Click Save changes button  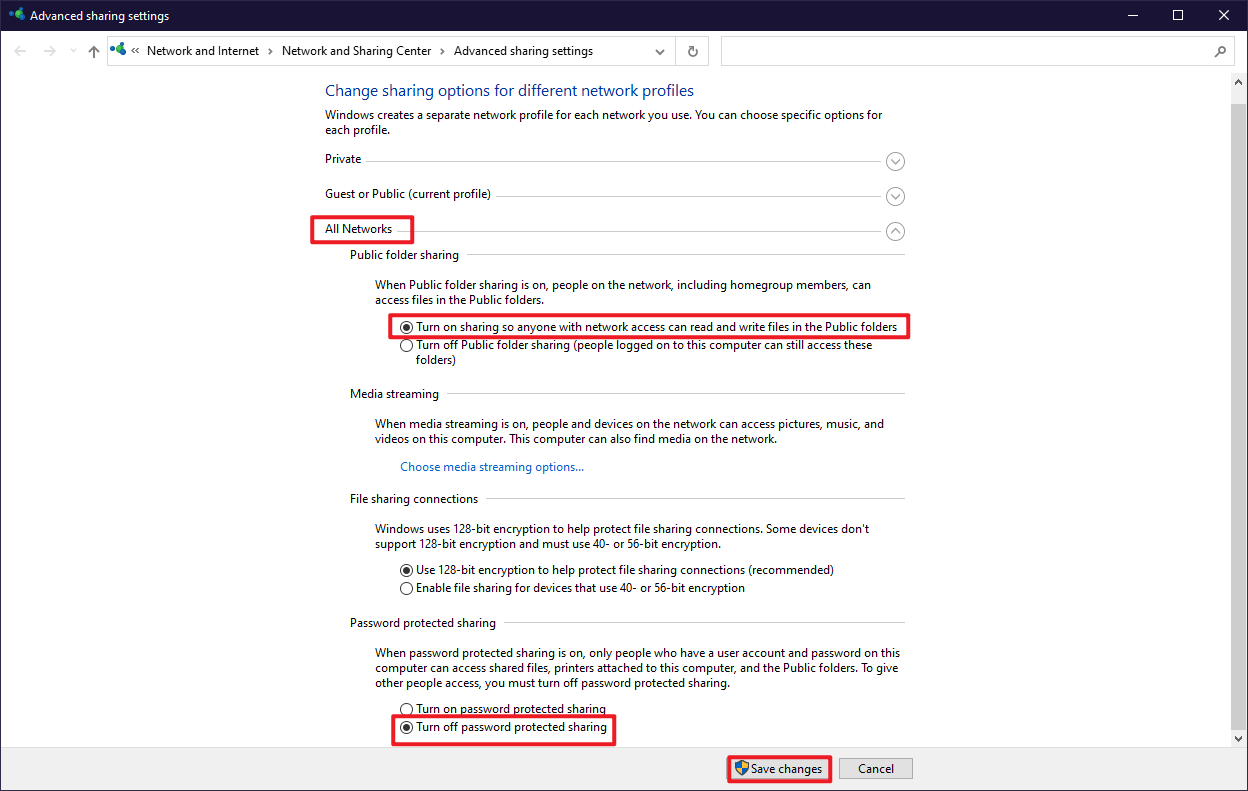(778, 769)
